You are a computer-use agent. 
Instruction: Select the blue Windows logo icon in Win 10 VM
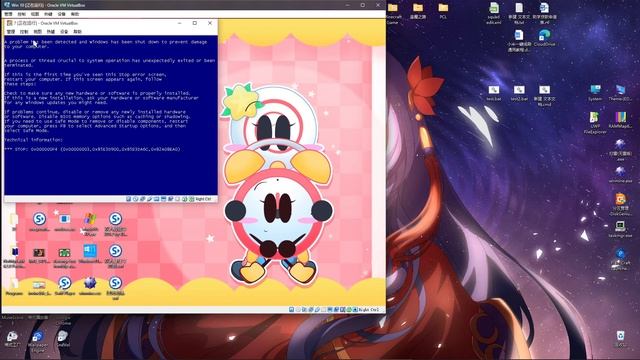coord(90,251)
